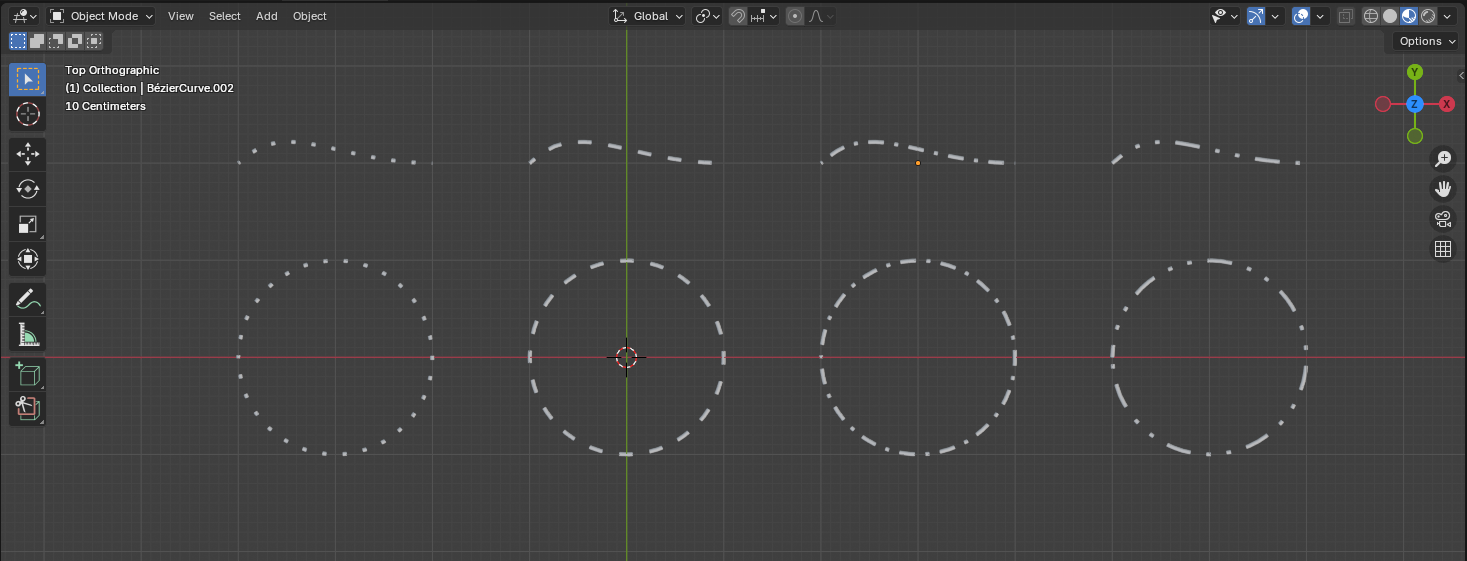The width and height of the screenshot is (1467, 561).
Task: Set selection mode to new selection
Action: [18, 41]
